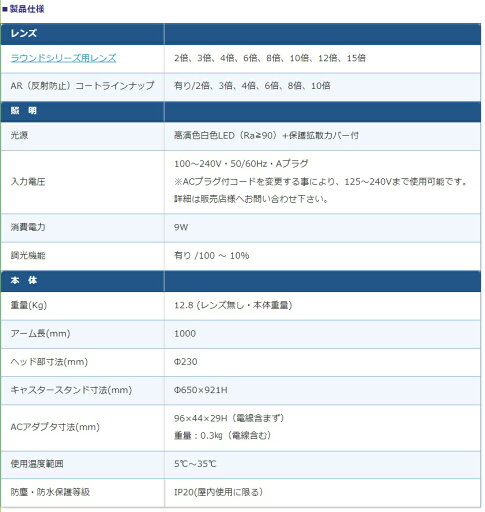Select the Φ230 head dimension value

(185, 362)
